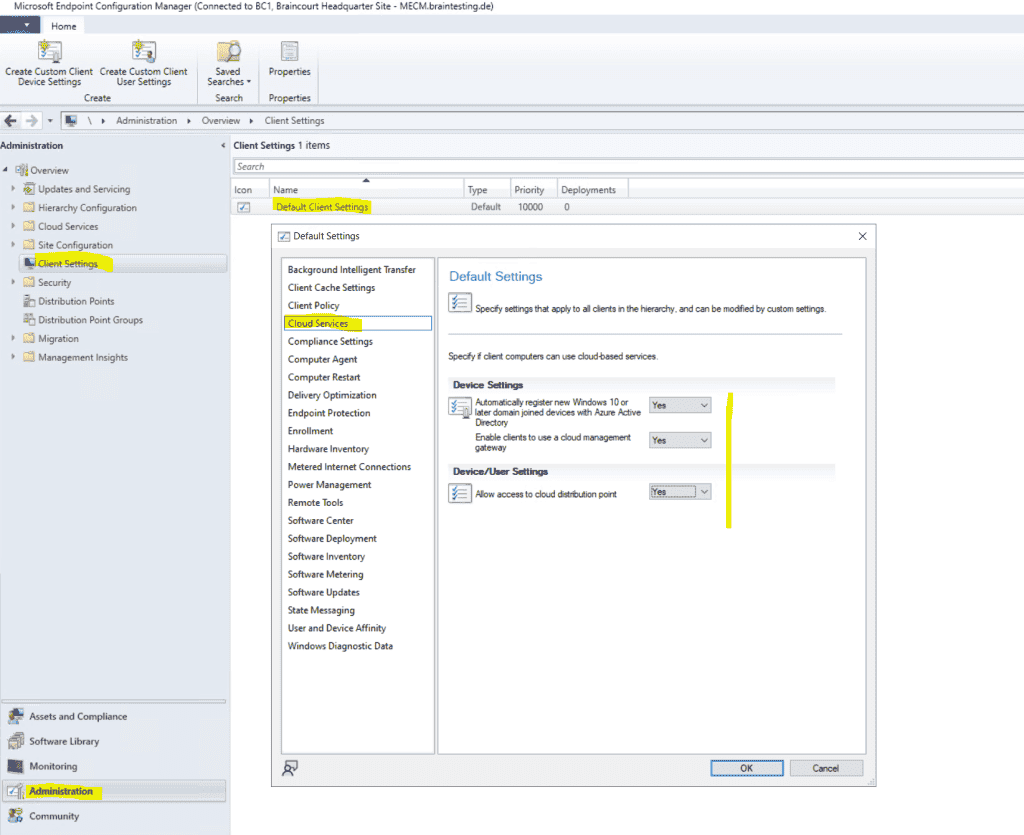
Task: Click the back navigation arrow
Action: click(x=10, y=120)
